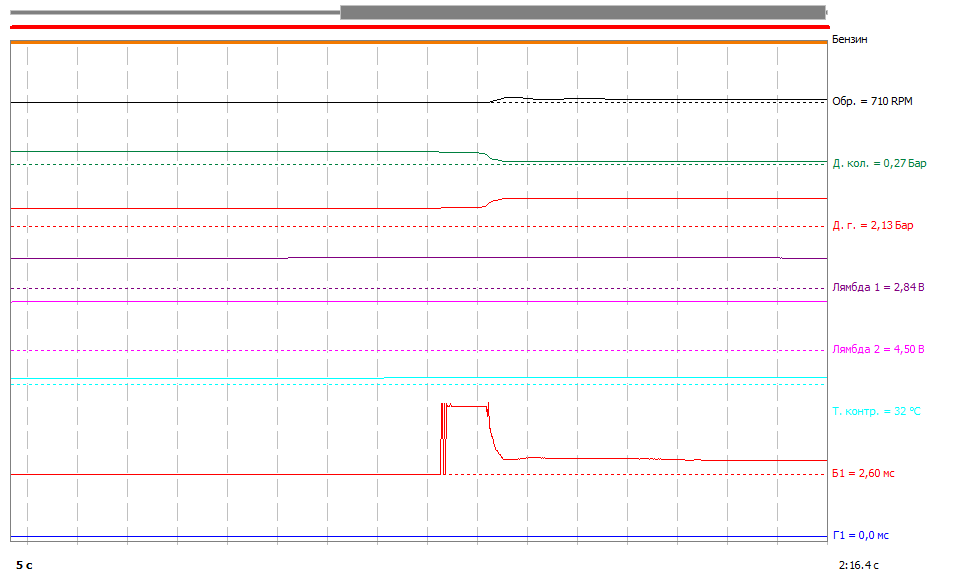
Task: Select the Лямбда 1 = 2,84 В label
Action: coord(878,288)
